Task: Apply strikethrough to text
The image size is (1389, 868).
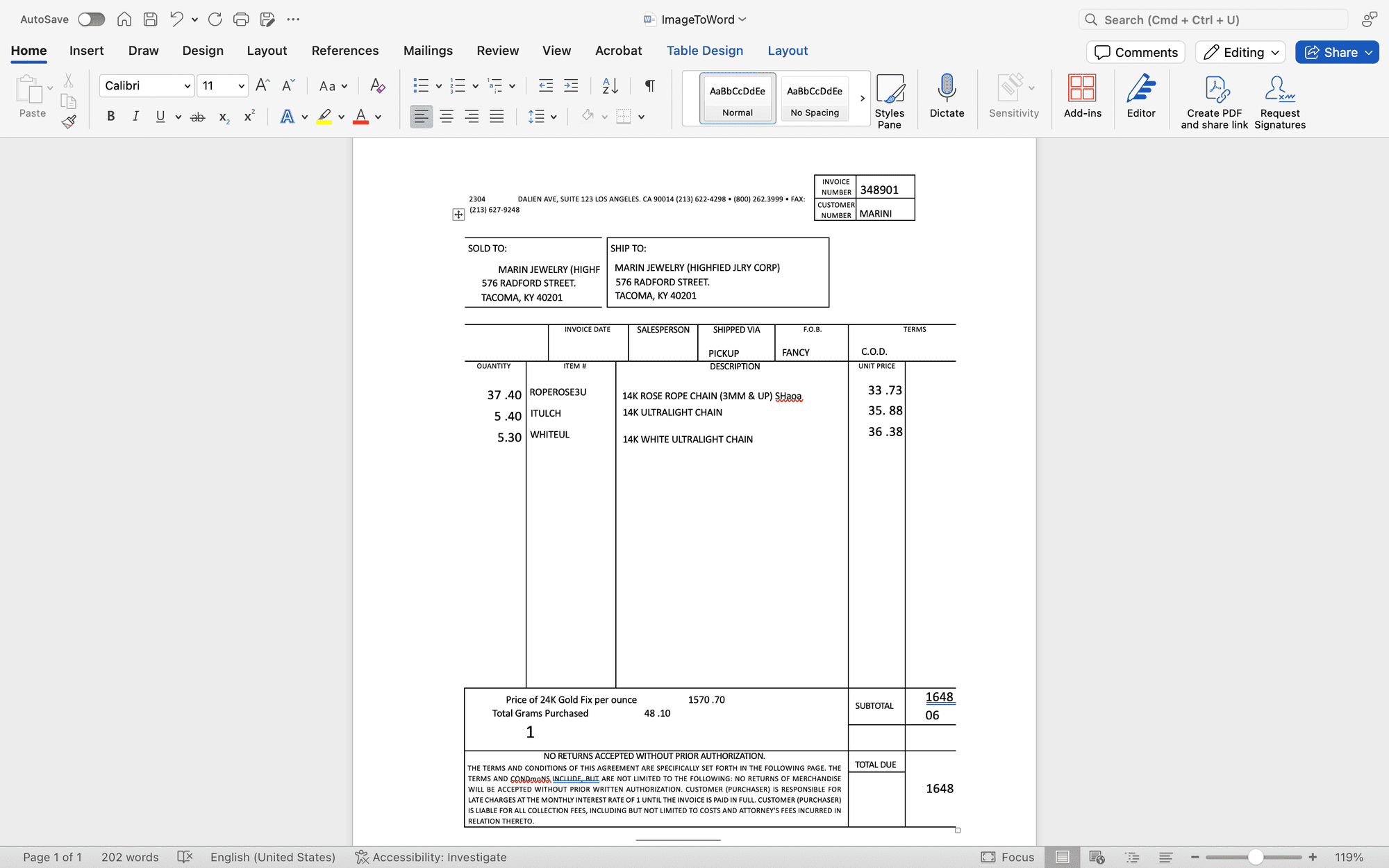Action: [197, 116]
